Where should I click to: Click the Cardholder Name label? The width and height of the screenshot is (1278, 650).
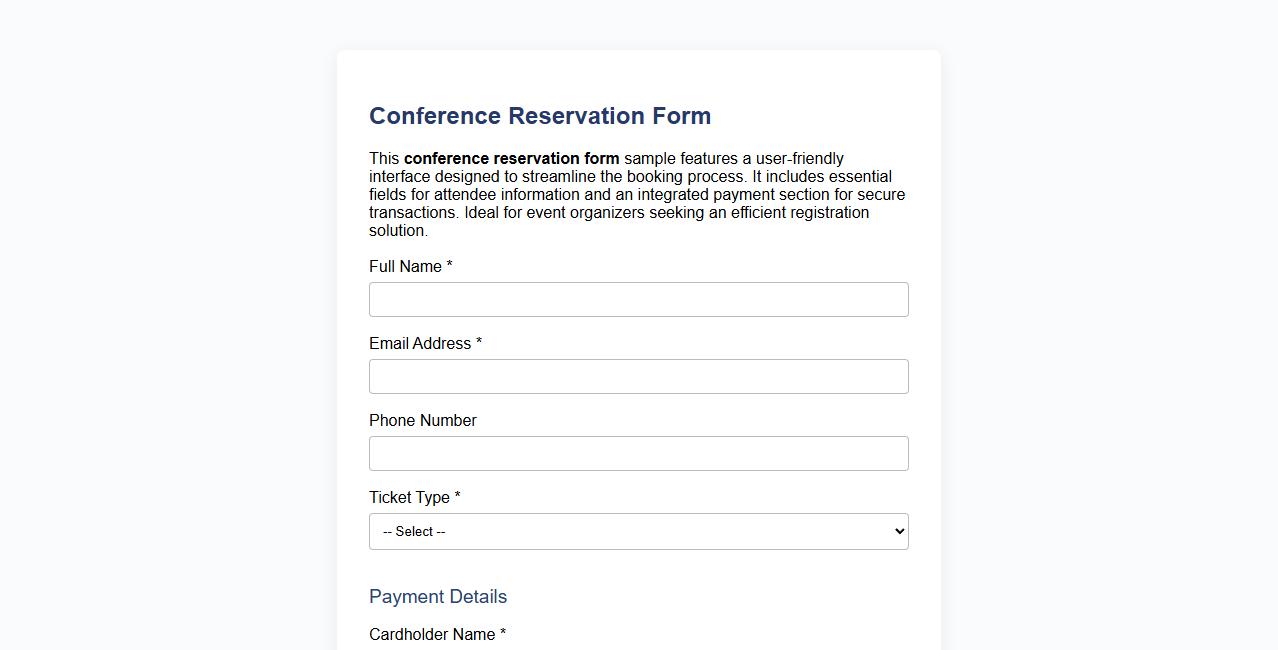431,634
